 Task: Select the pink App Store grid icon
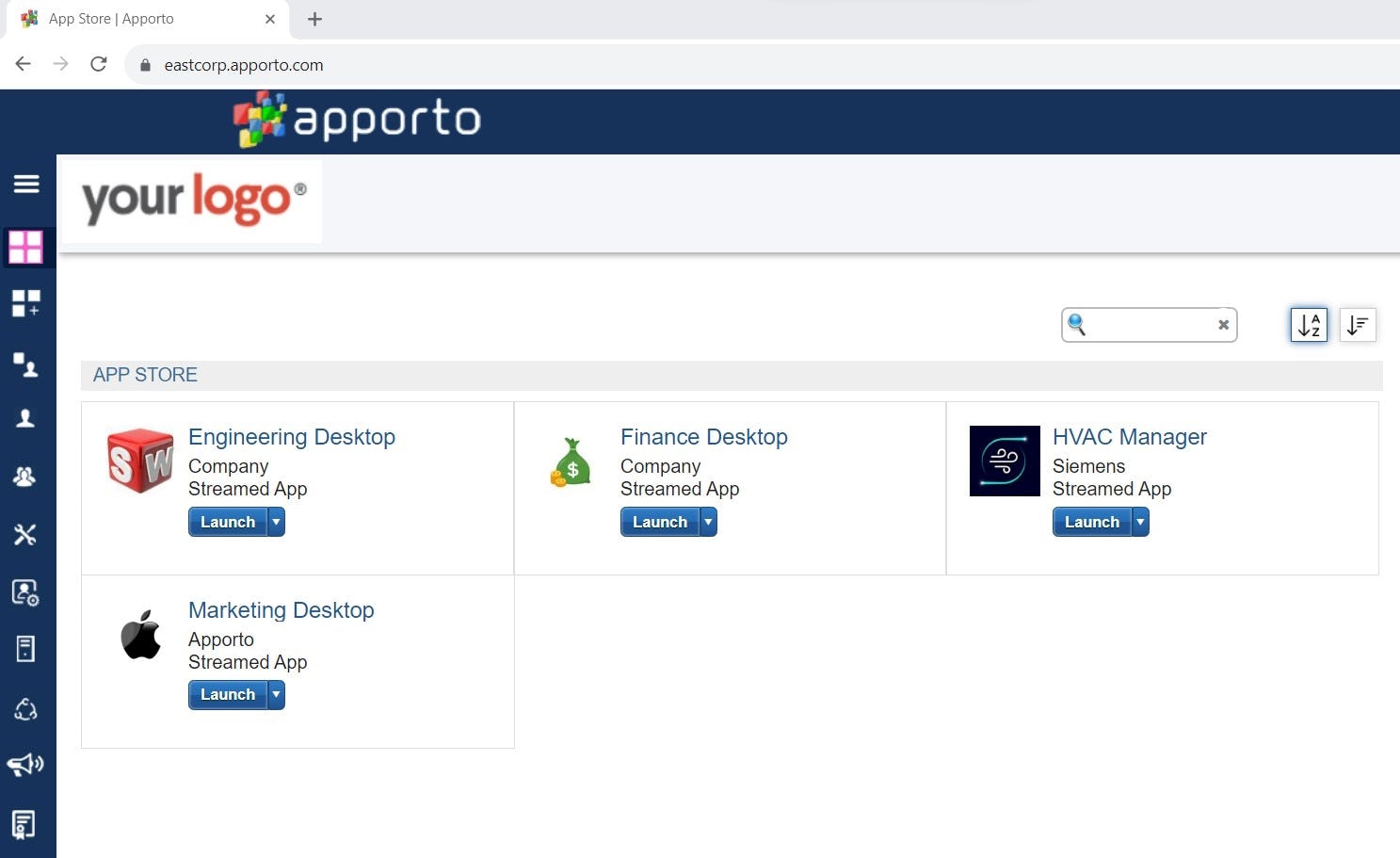tap(25, 247)
